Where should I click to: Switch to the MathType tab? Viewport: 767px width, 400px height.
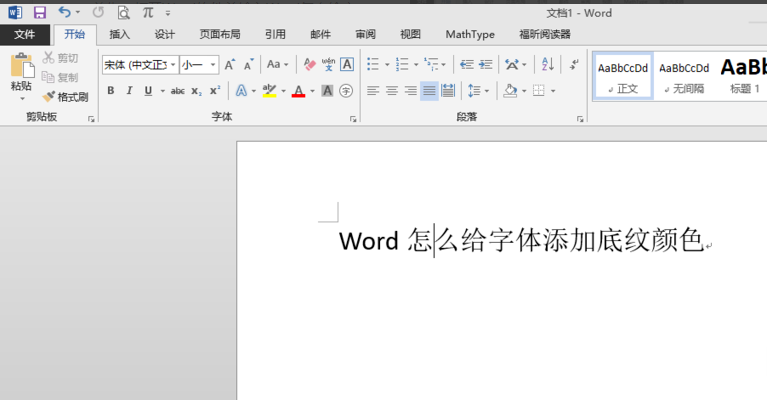click(470, 34)
